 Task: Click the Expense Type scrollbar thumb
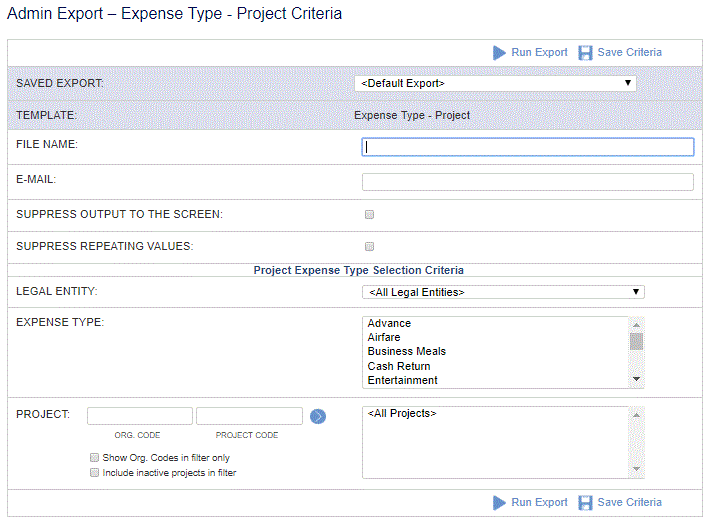coord(636,341)
